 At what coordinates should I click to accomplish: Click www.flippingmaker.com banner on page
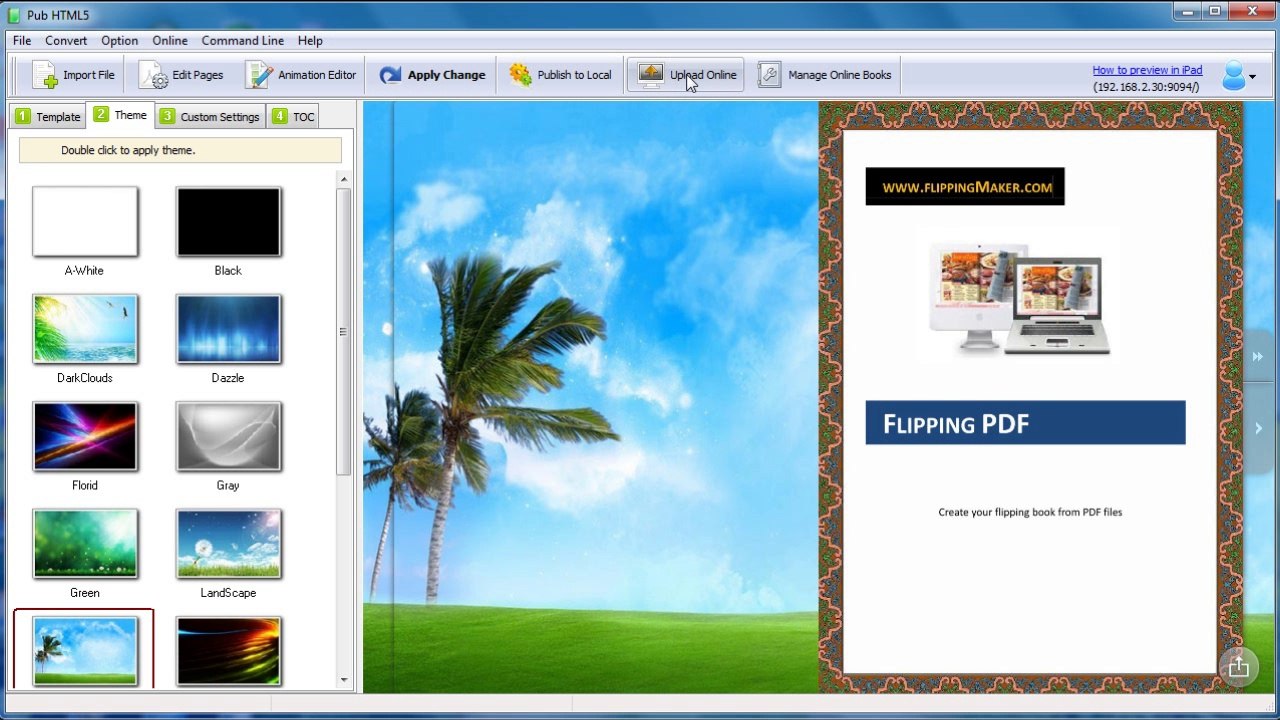point(965,187)
